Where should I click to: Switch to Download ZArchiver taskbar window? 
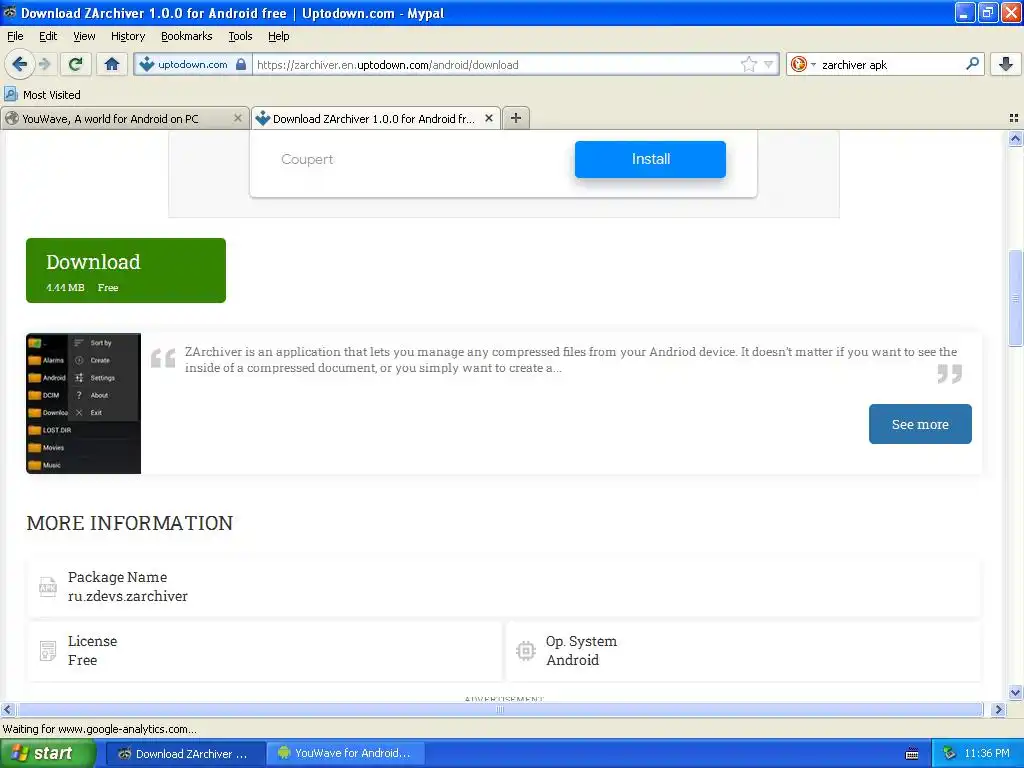tap(184, 753)
